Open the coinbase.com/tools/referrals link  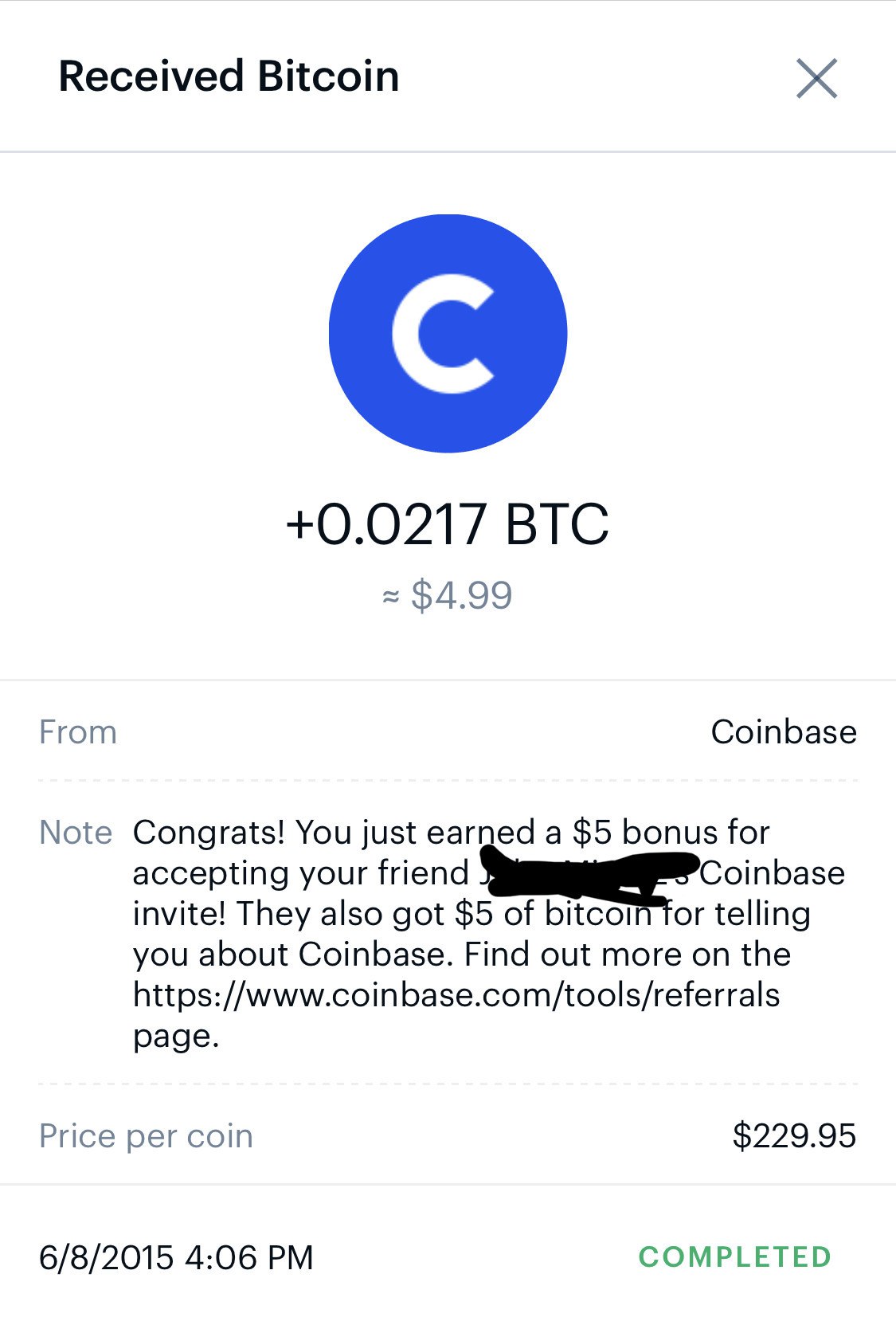point(456,995)
